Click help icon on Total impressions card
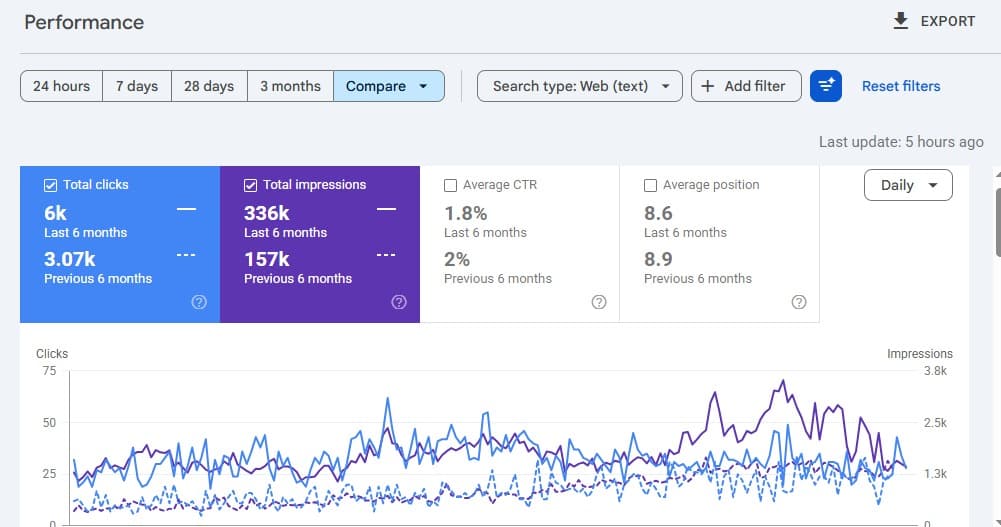Image resolution: width=1001 pixels, height=527 pixels. (x=399, y=302)
